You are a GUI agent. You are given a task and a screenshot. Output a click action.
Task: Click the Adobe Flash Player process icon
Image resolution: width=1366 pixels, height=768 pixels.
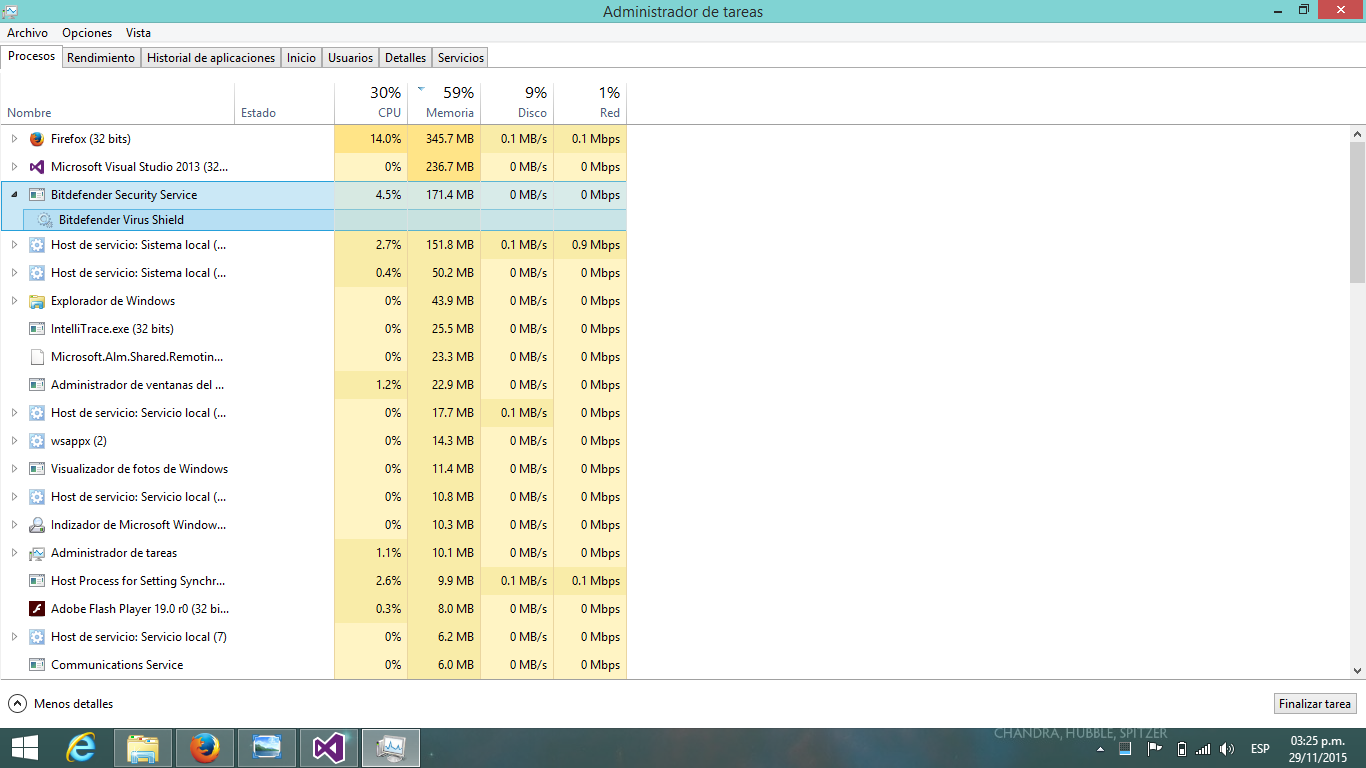point(37,609)
